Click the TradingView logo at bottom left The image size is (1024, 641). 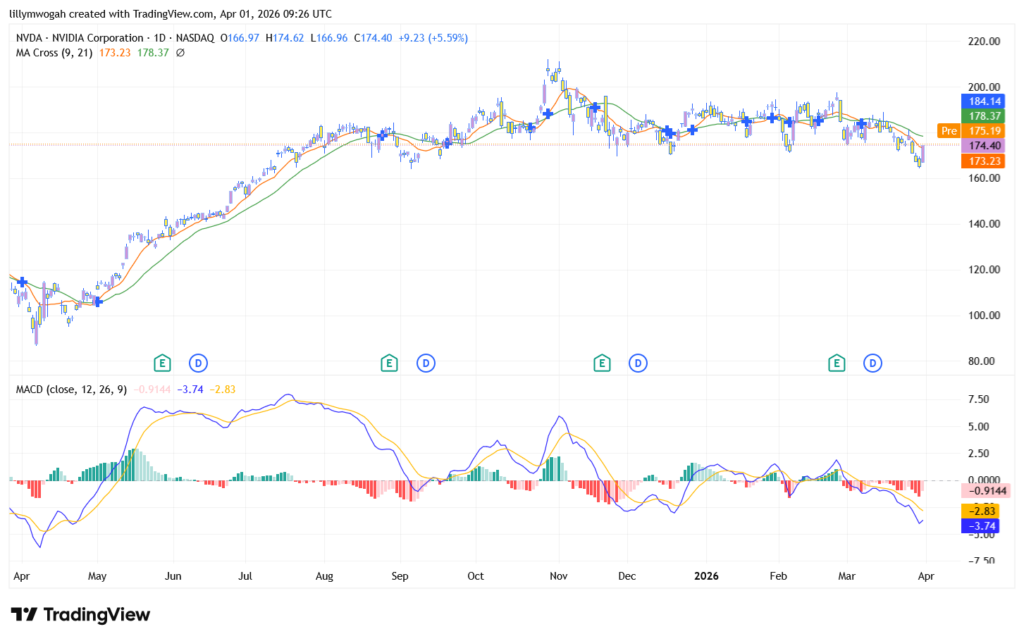point(80,614)
